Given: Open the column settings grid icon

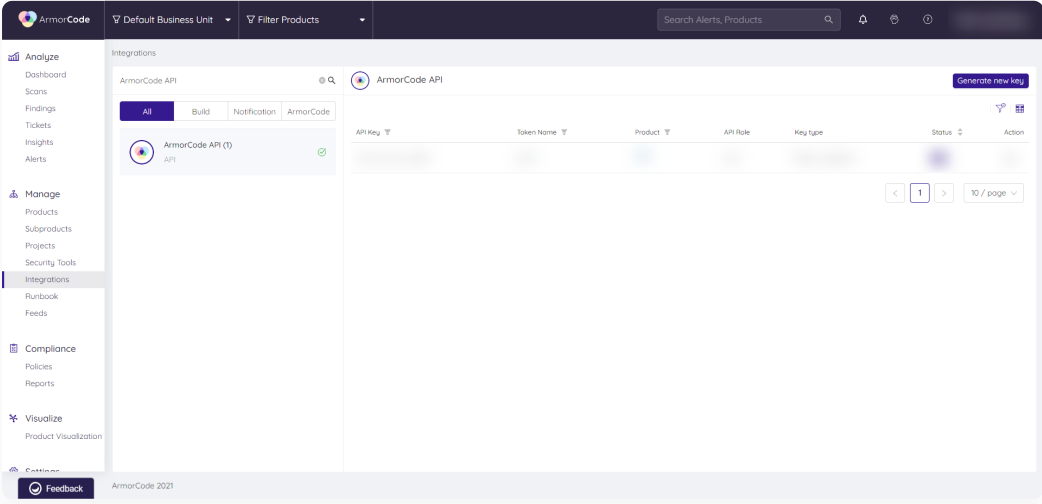Looking at the screenshot, I should click(1019, 108).
